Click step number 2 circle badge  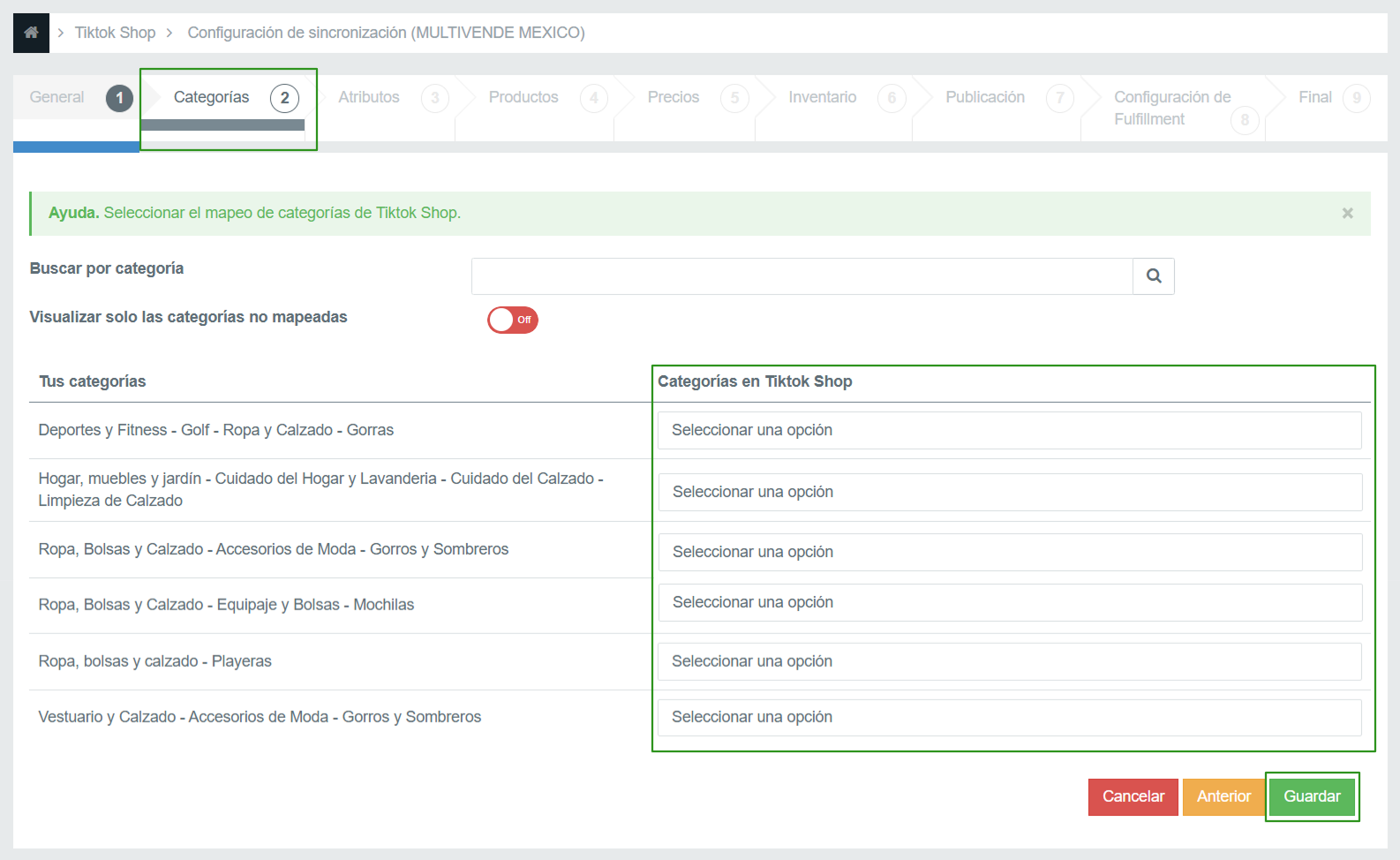[x=284, y=98]
